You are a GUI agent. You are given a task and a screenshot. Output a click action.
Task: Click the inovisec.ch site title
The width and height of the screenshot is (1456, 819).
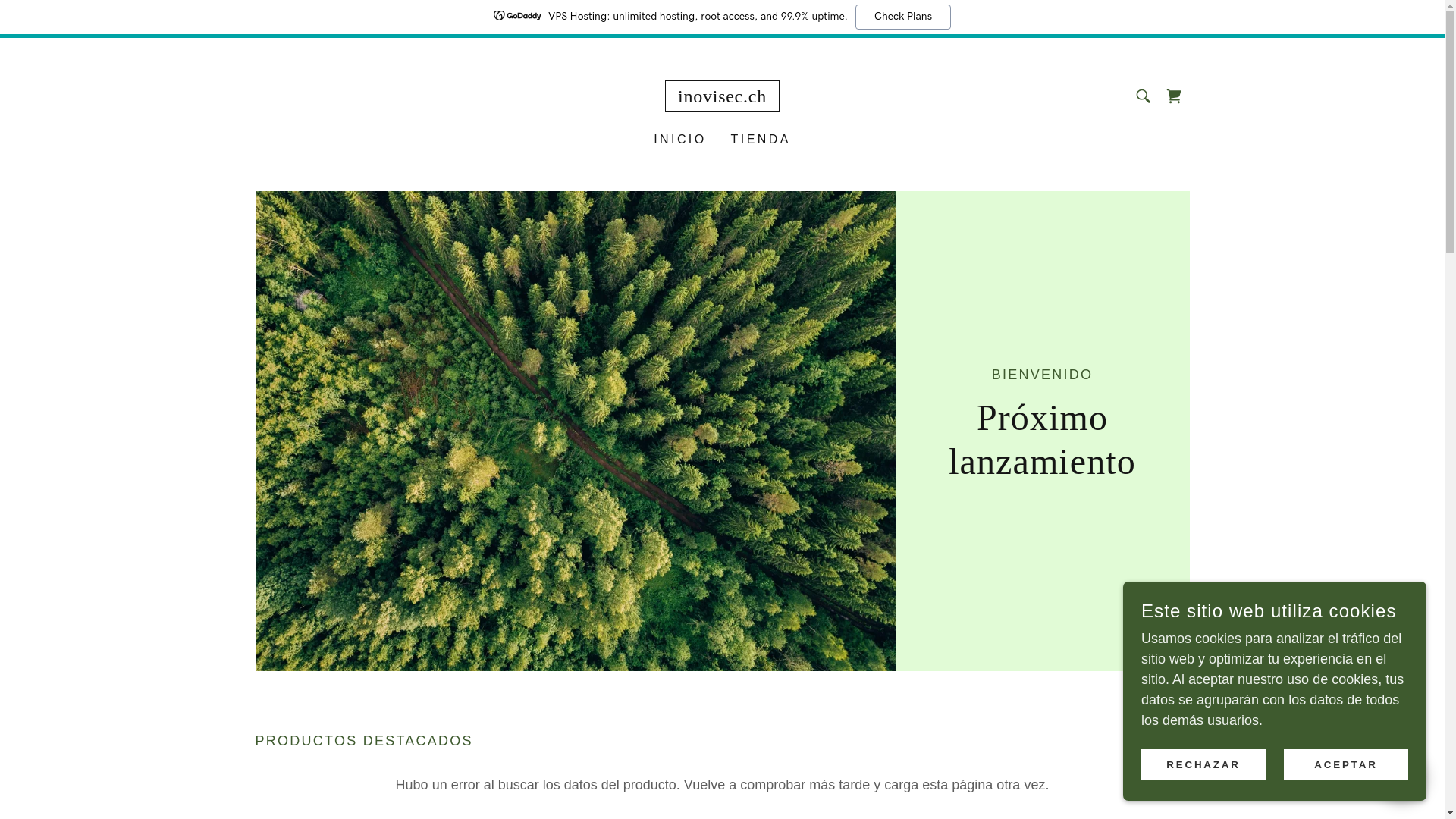[x=722, y=96]
